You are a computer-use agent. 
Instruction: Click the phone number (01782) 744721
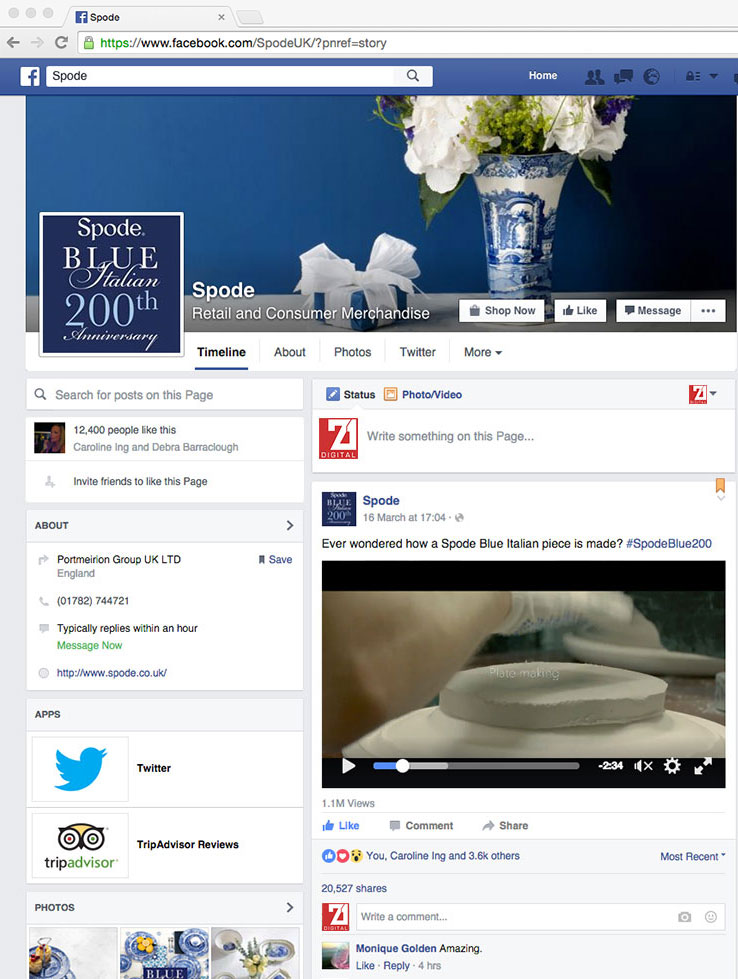(x=93, y=601)
